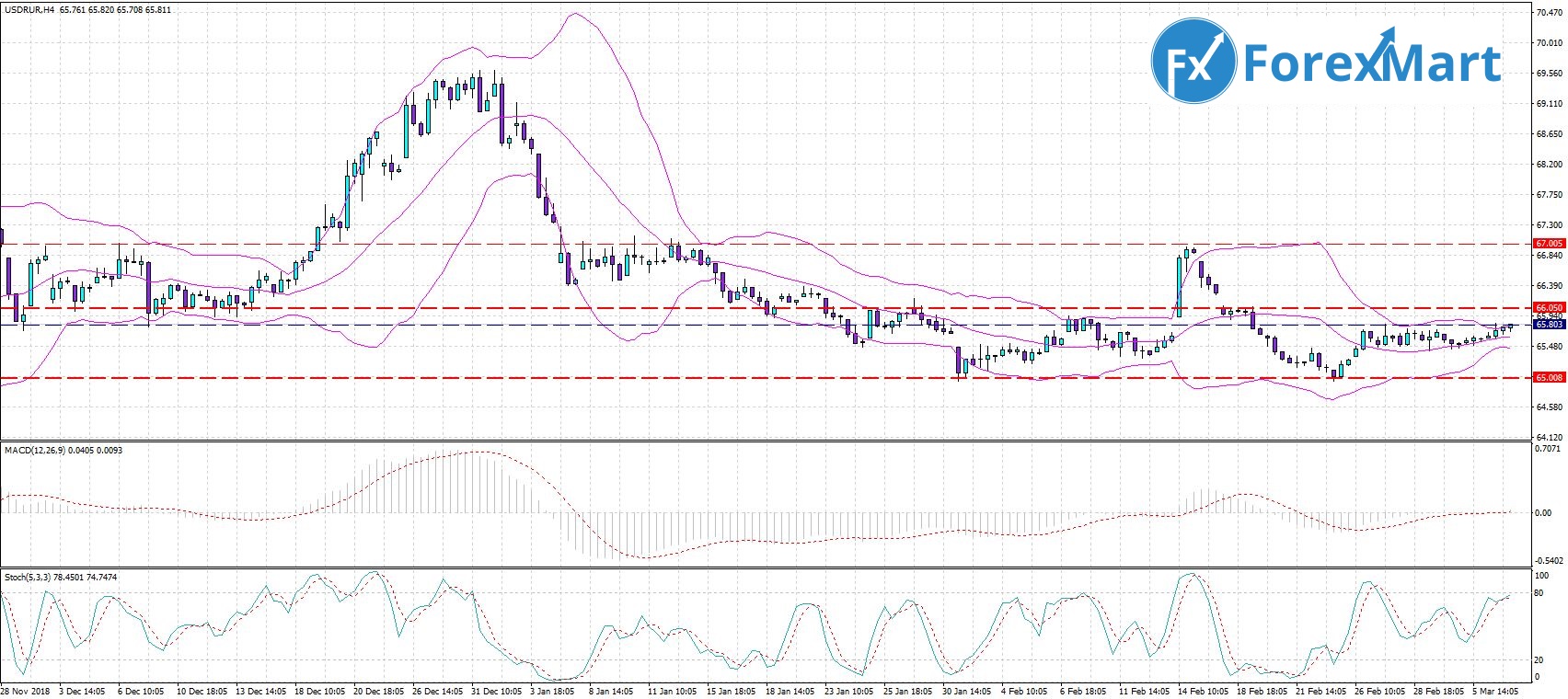Image resolution: width=1568 pixels, height=699 pixels.
Task: Select the red 65.008 price level tag
Action: (x=1549, y=377)
